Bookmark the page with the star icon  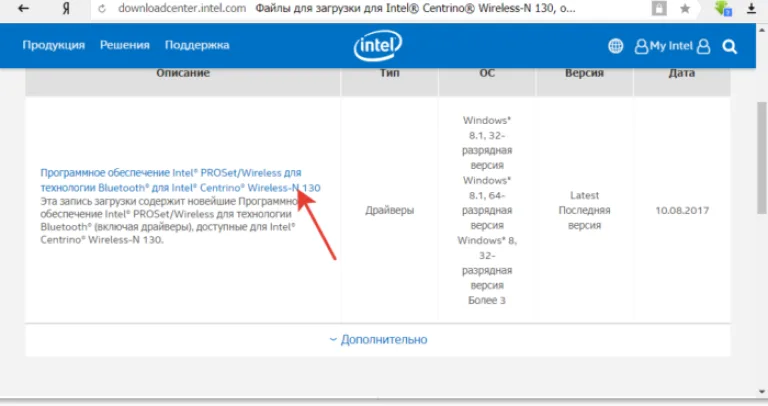[685, 9]
